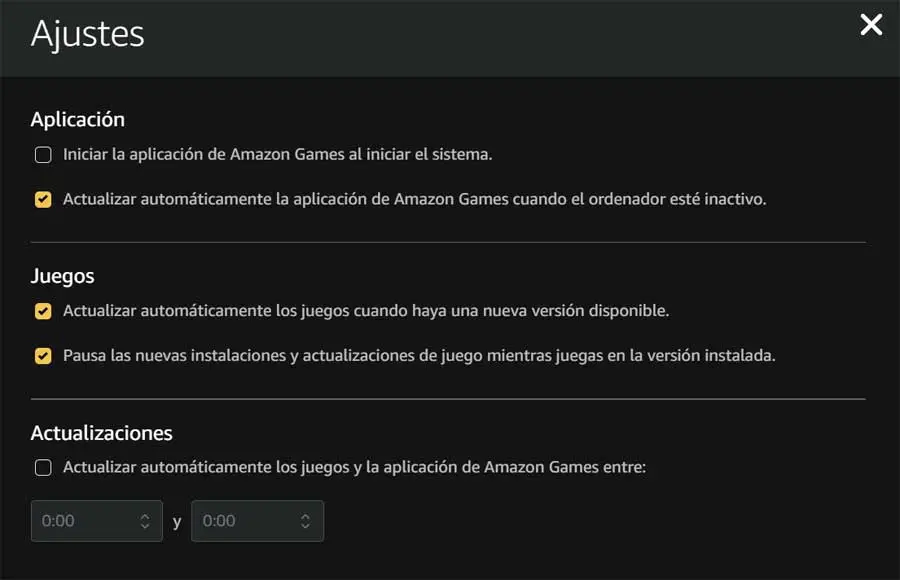Screen dimensions: 900x580
Task: Increase the end time with up arrow
Action: (305, 516)
